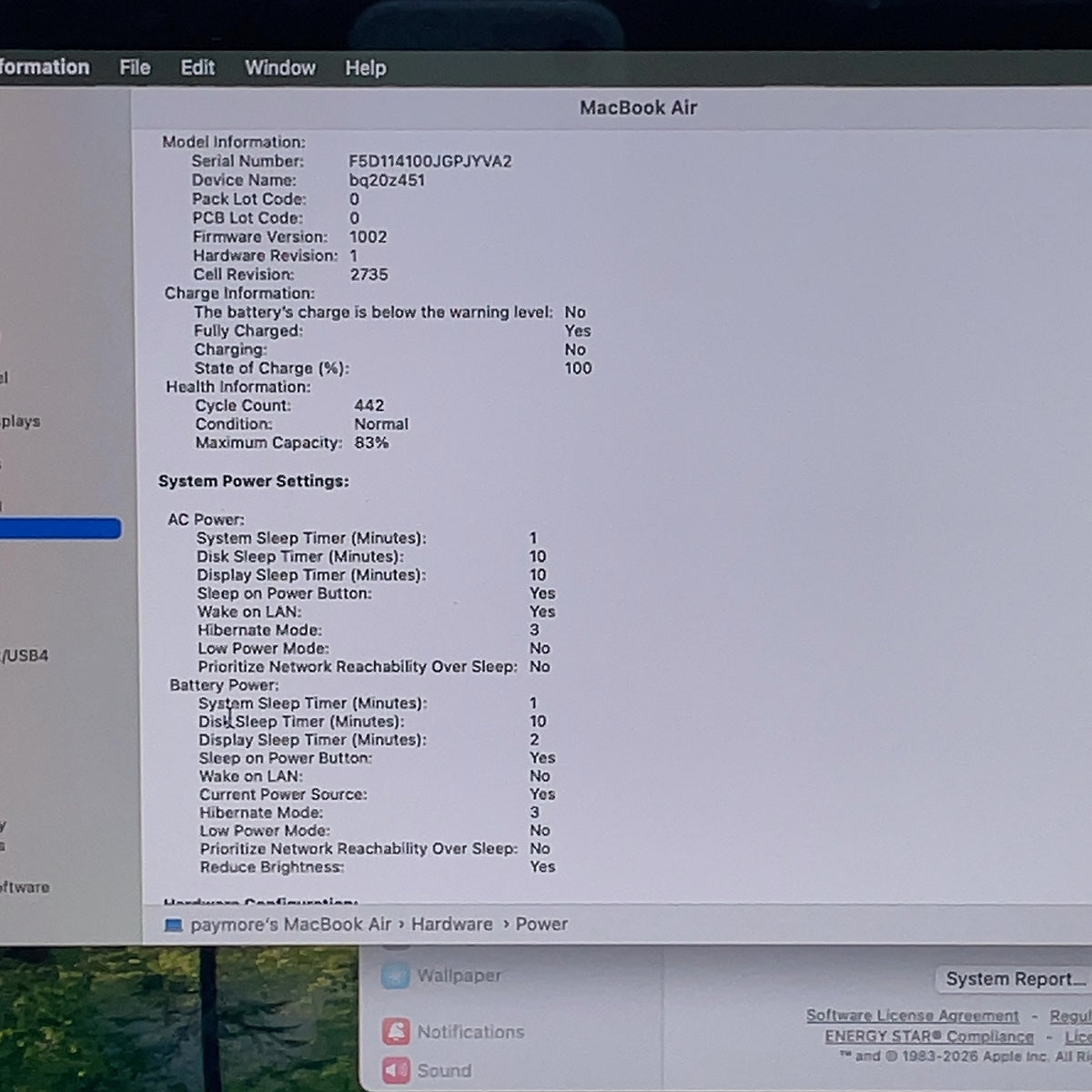
Task: Click the Apple Inc. copyright text
Action: 965,1057
